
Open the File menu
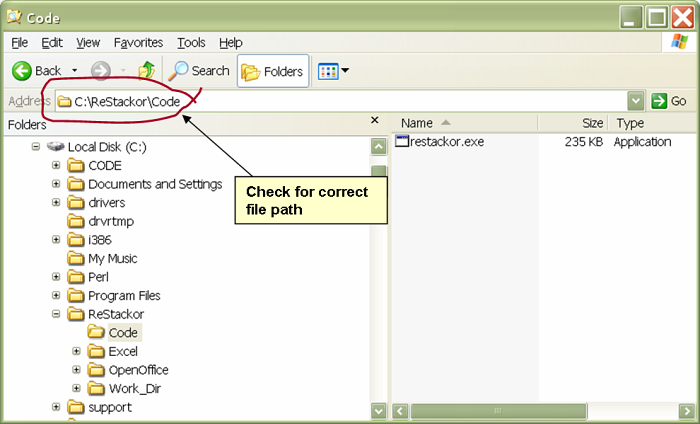[x=20, y=43]
